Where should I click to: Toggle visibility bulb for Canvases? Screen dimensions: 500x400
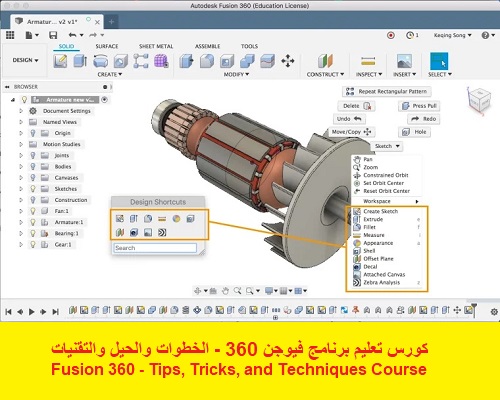click(x=33, y=178)
